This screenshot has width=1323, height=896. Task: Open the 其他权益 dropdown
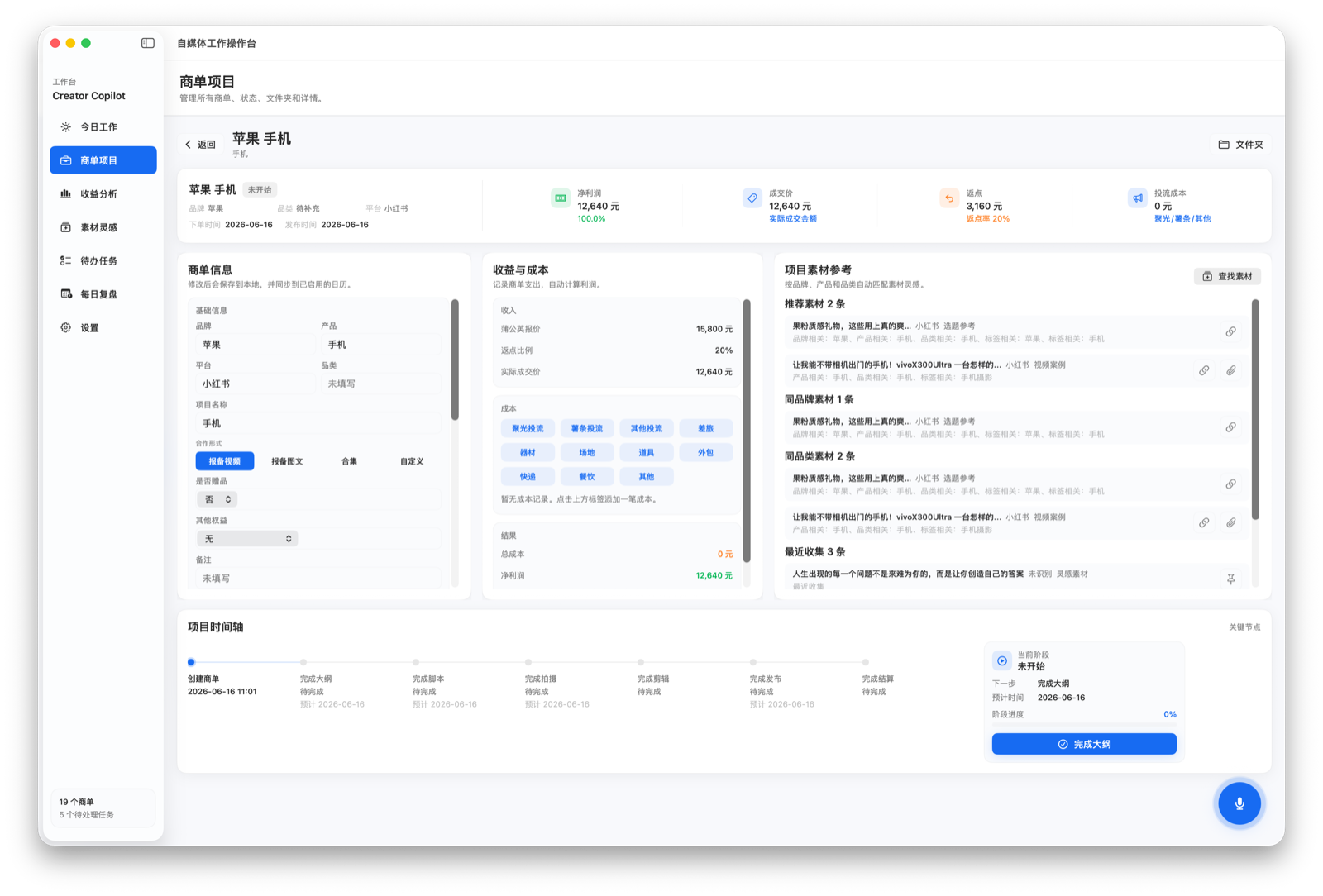point(246,539)
